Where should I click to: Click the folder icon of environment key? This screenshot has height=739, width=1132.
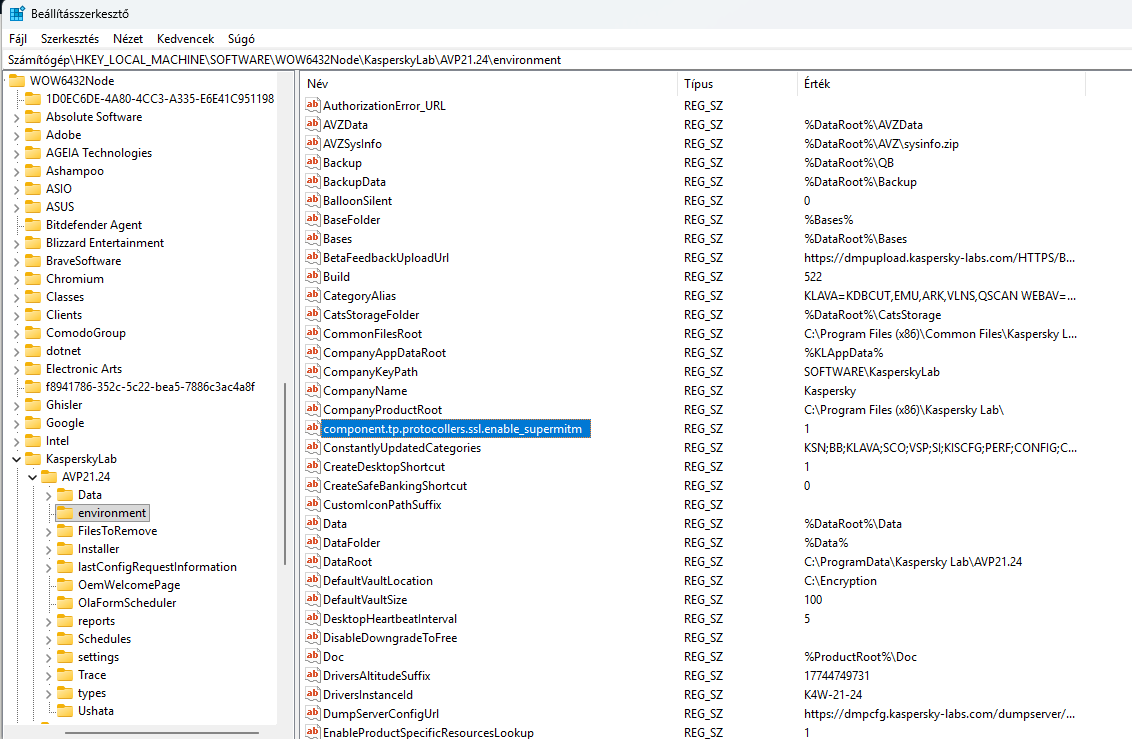(x=65, y=513)
